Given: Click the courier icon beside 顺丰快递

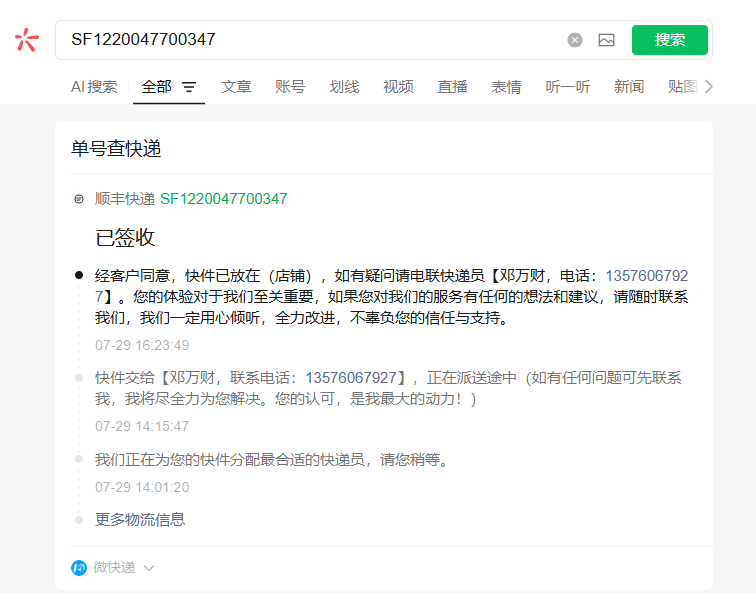Looking at the screenshot, I should coord(79,199).
